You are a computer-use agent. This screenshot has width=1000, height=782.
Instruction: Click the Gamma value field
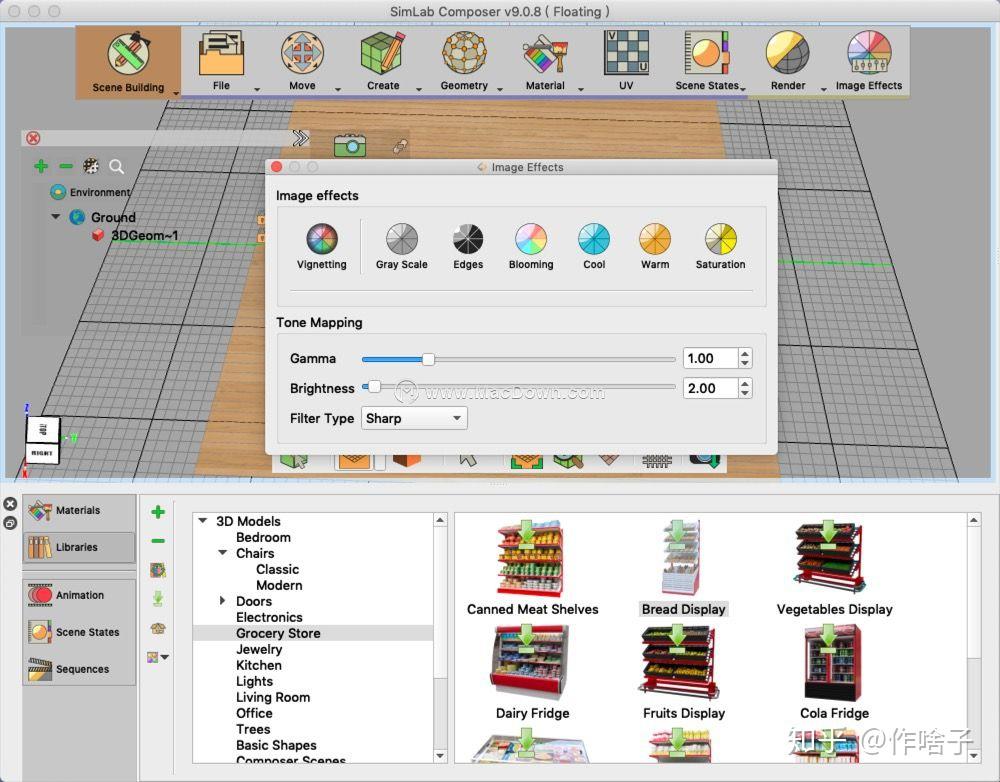coord(710,358)
